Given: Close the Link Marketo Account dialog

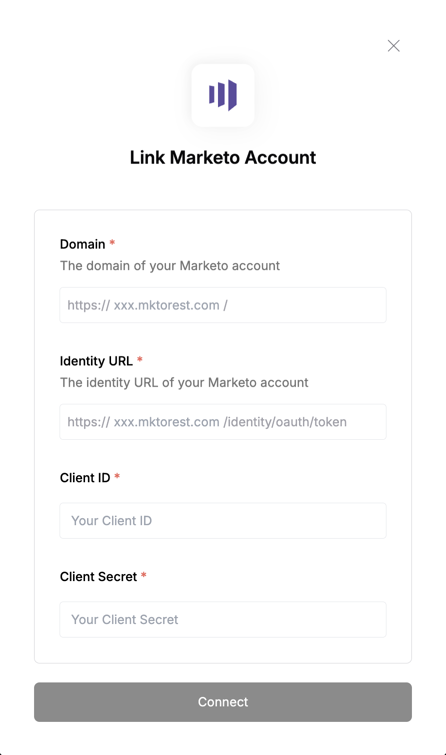Looking at the screenshot, I should click(x=394, y=46).
